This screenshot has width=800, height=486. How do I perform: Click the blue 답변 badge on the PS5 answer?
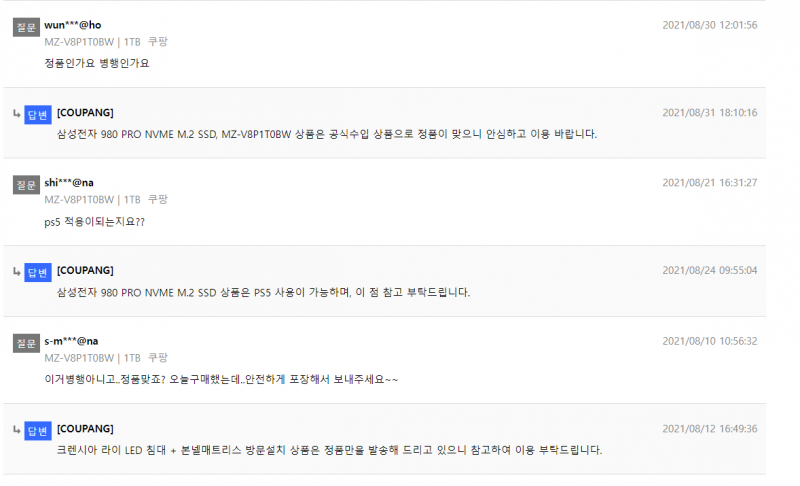(38, 272)
